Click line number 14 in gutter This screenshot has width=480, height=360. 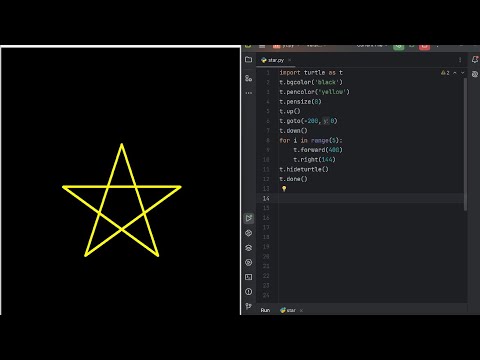(x=266, y=198)
